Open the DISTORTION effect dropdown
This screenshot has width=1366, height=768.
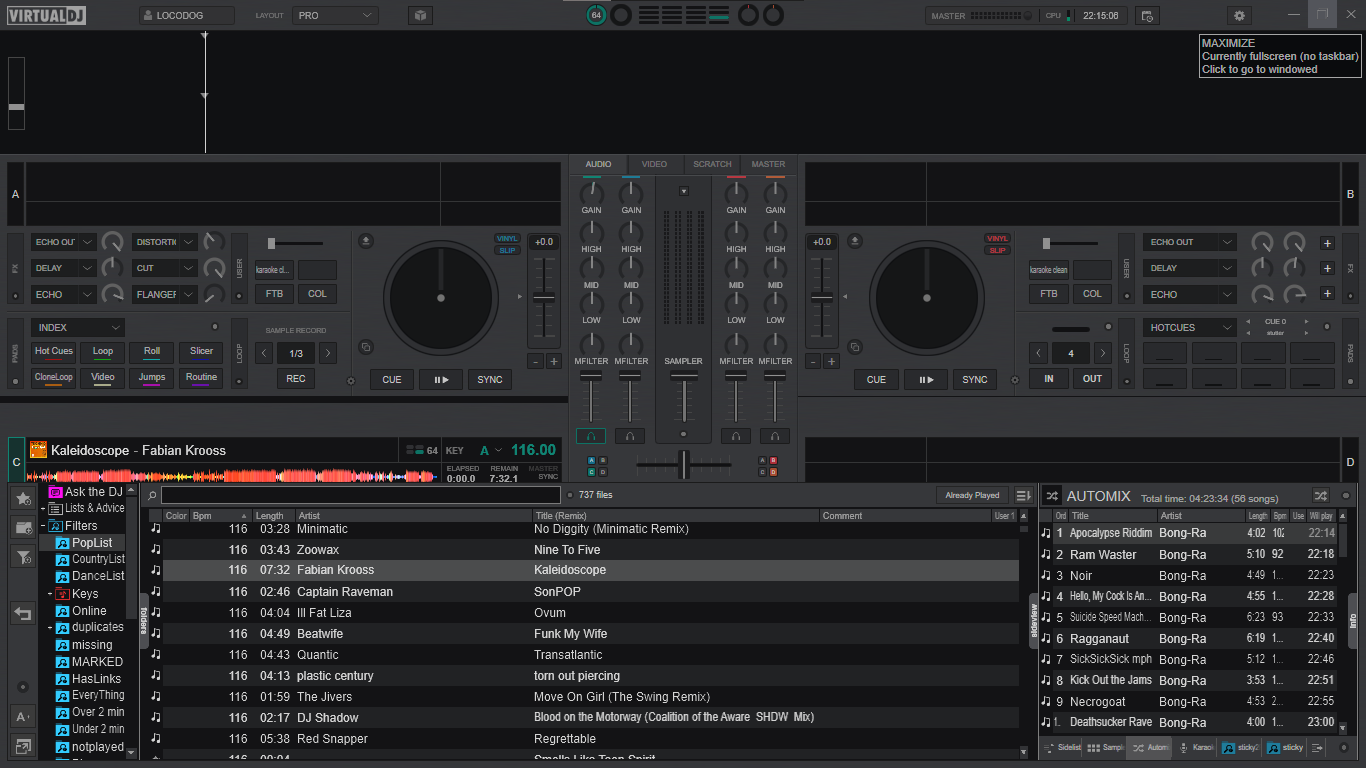coord(165,242)
